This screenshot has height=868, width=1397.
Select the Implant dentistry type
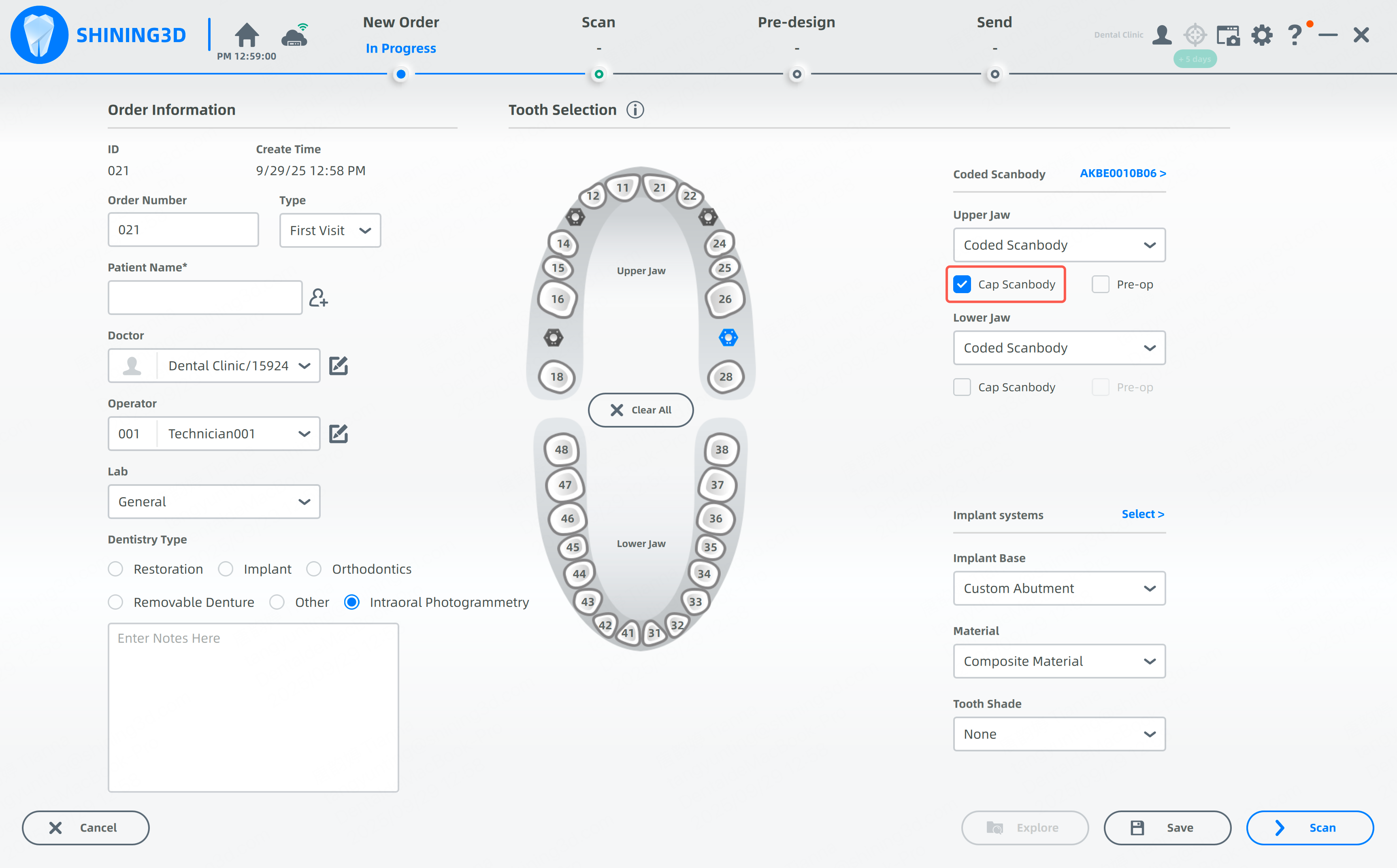point(226,569)
